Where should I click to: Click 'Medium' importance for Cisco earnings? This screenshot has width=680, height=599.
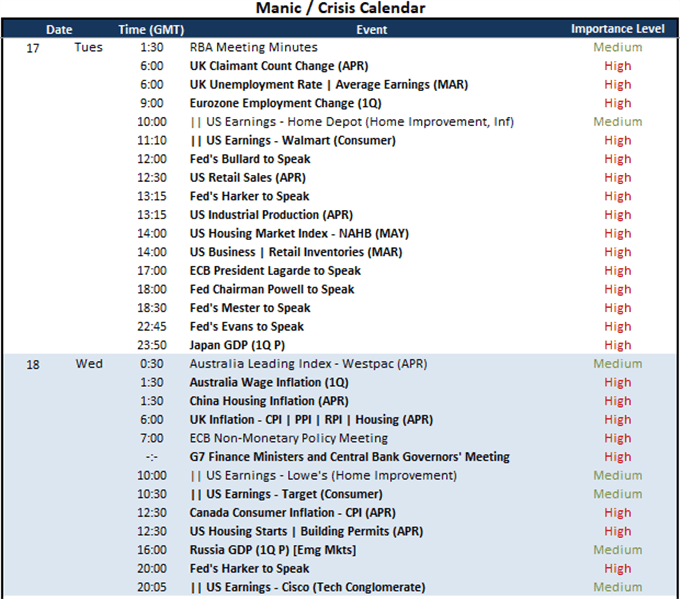point(618,587)
